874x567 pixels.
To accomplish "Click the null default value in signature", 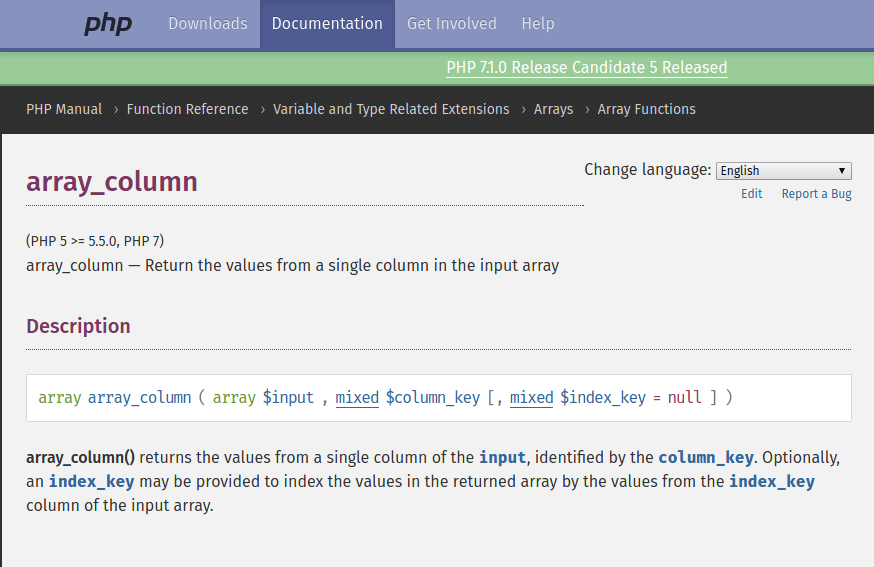I will (684, 398).
